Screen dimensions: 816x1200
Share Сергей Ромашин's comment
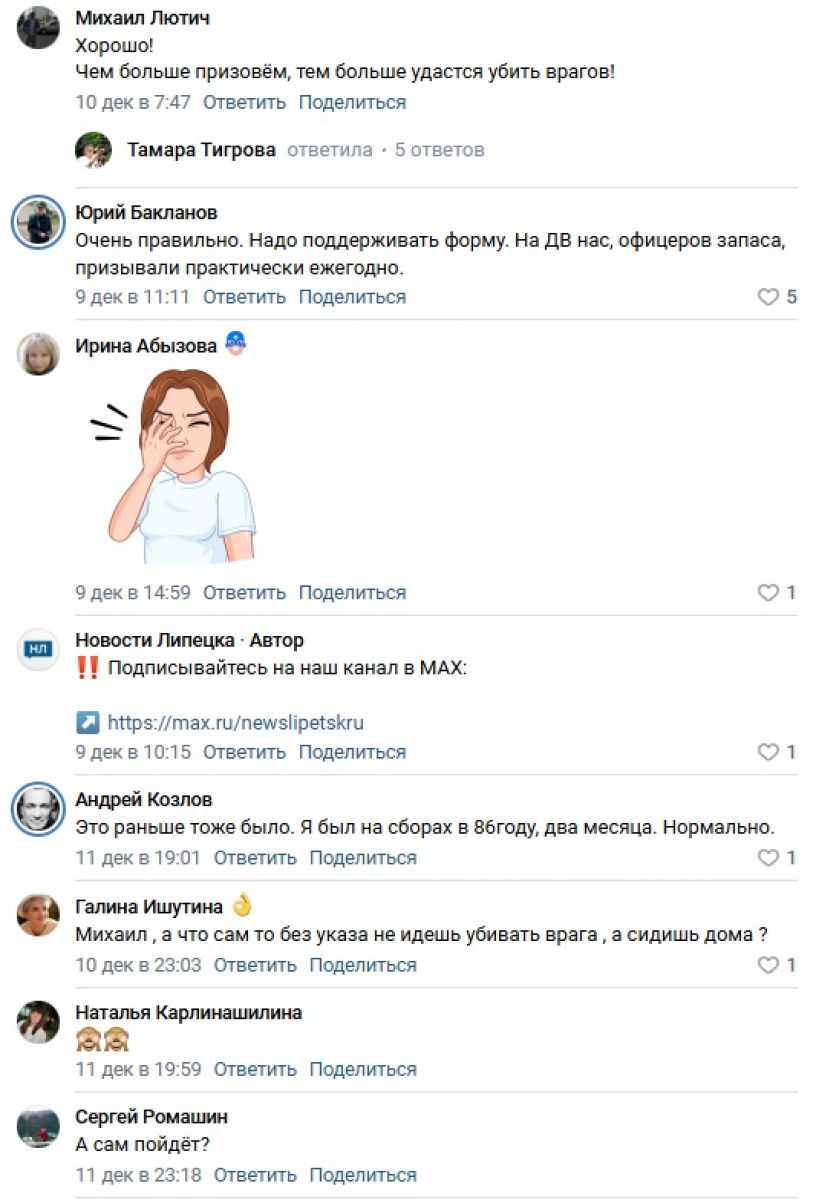pyautogui.click(x=363, y=1175)
